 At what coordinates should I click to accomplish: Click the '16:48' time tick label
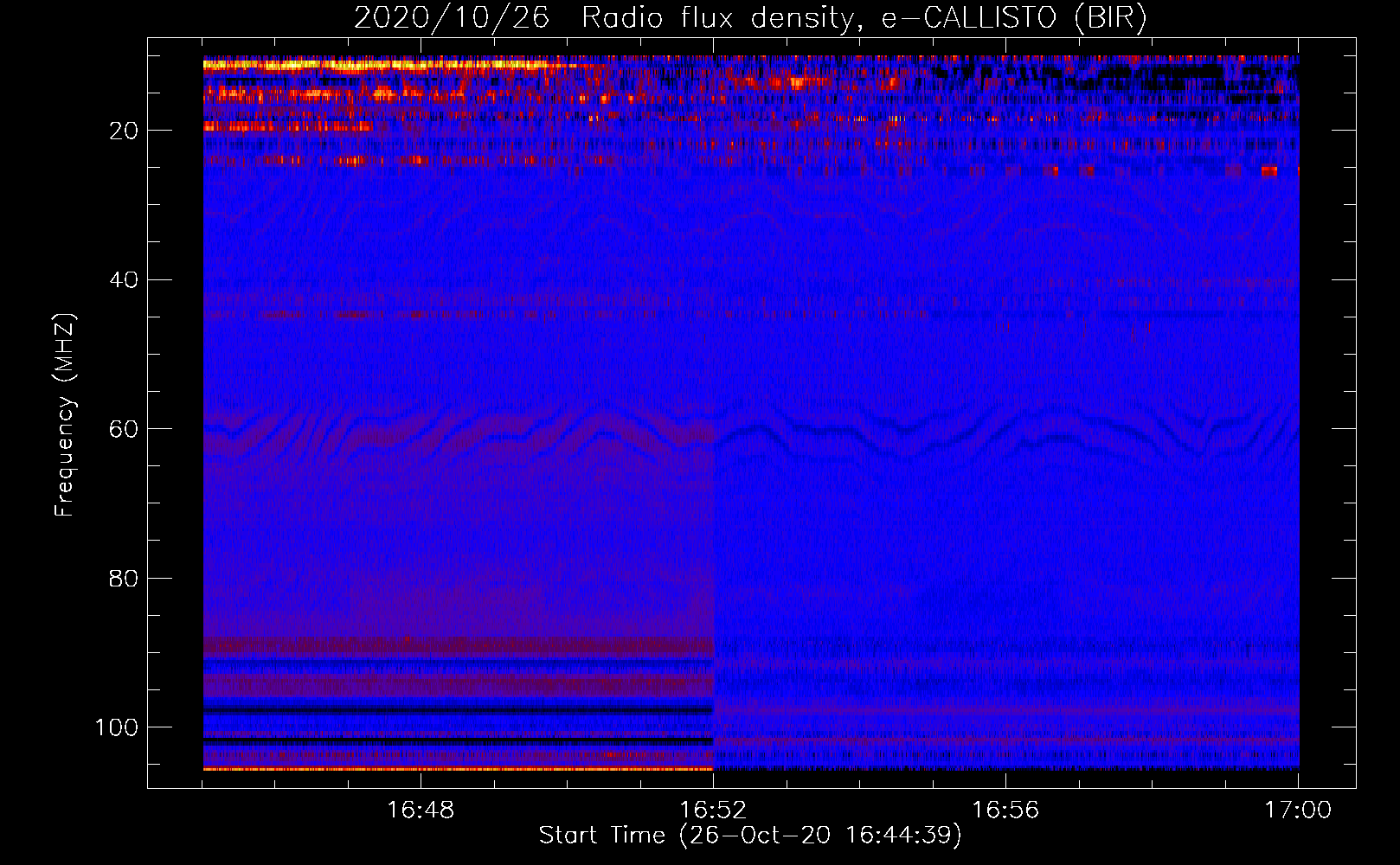pyautogui.click(x=421, y=811)
